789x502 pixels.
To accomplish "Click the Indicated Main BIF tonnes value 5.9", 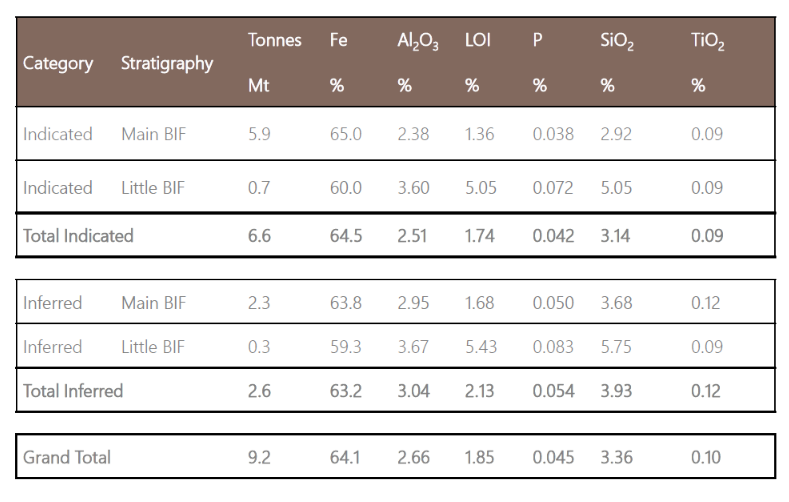I will (259, 134).
